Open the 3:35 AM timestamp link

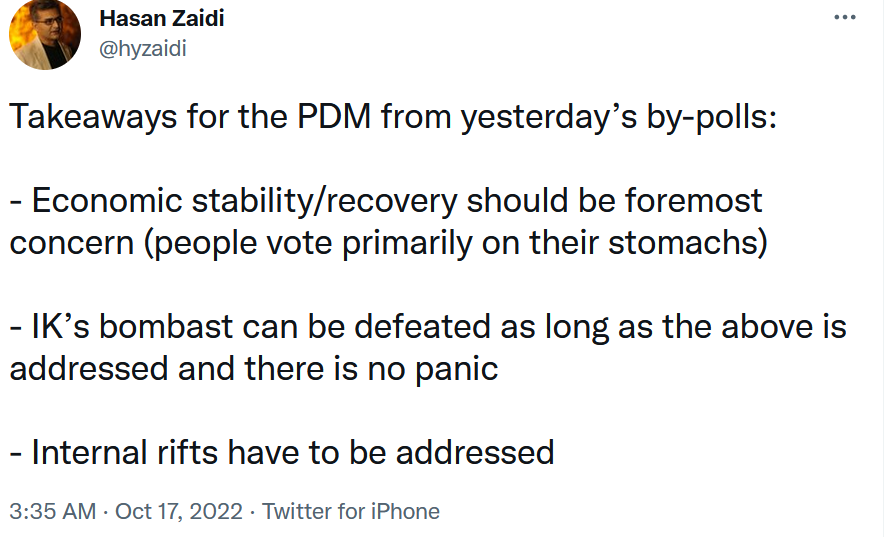pyautogui.click(x=53, y=511)
